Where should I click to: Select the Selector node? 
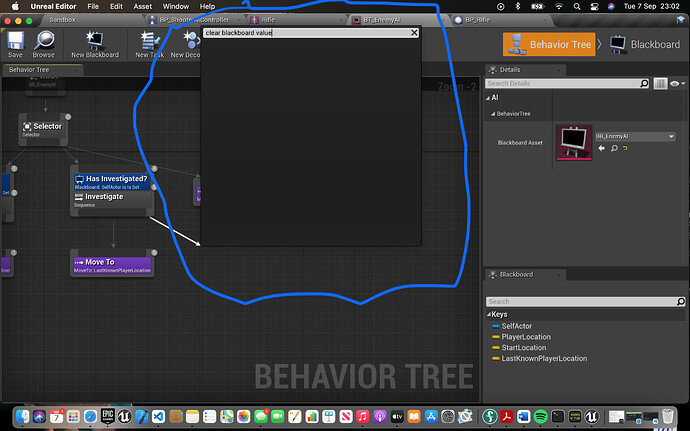[x=43, y=129]
